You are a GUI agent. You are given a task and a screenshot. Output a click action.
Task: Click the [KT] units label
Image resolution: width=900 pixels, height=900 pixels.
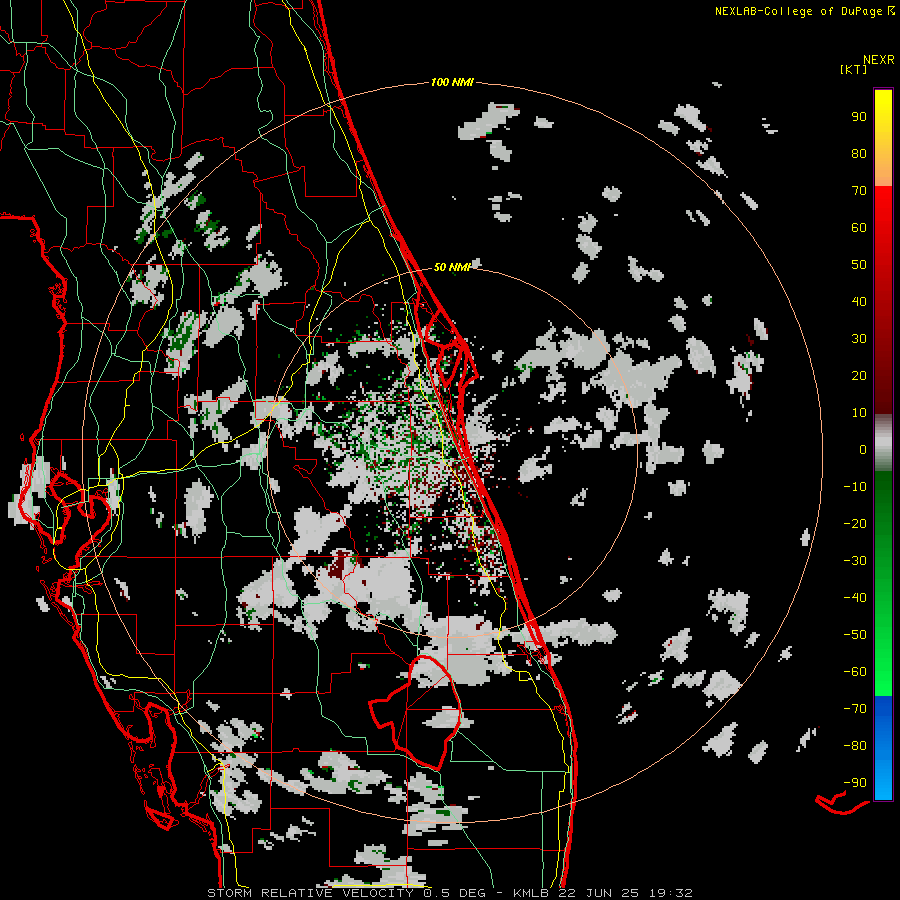tap(854, 69)
